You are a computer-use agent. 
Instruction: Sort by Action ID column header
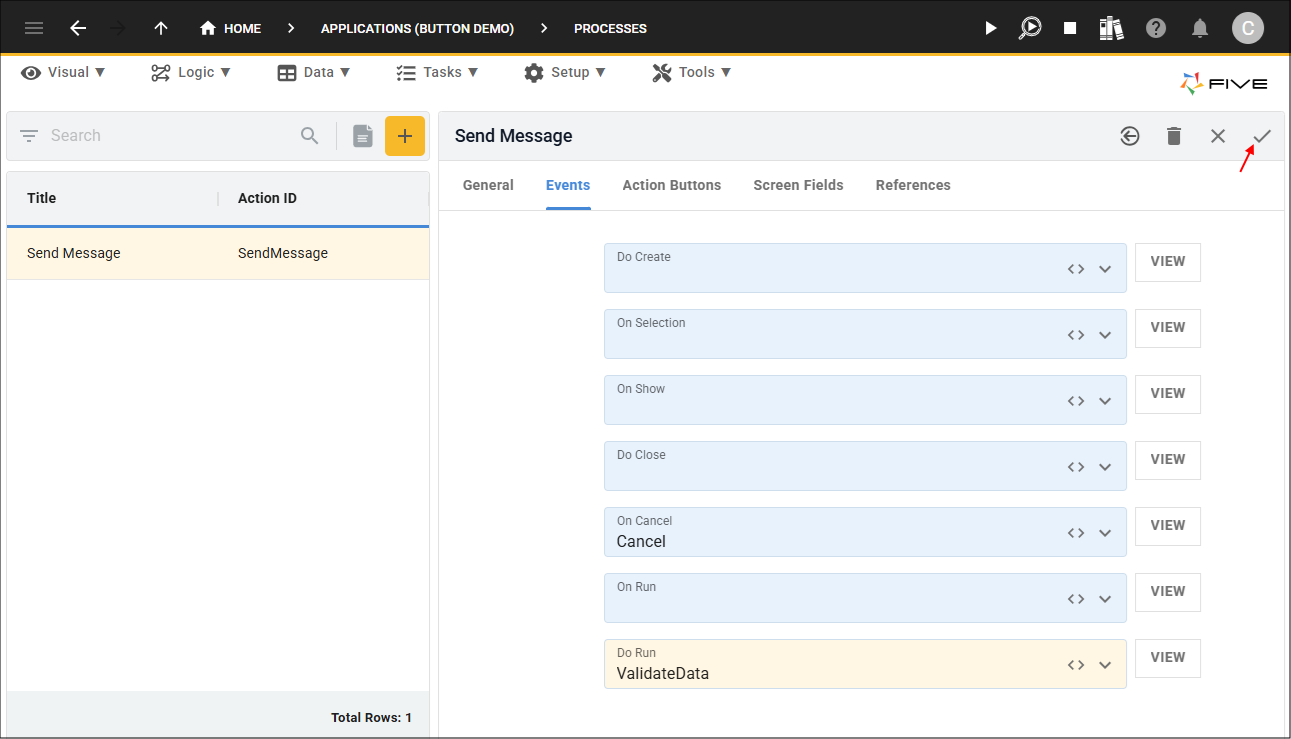267,198
